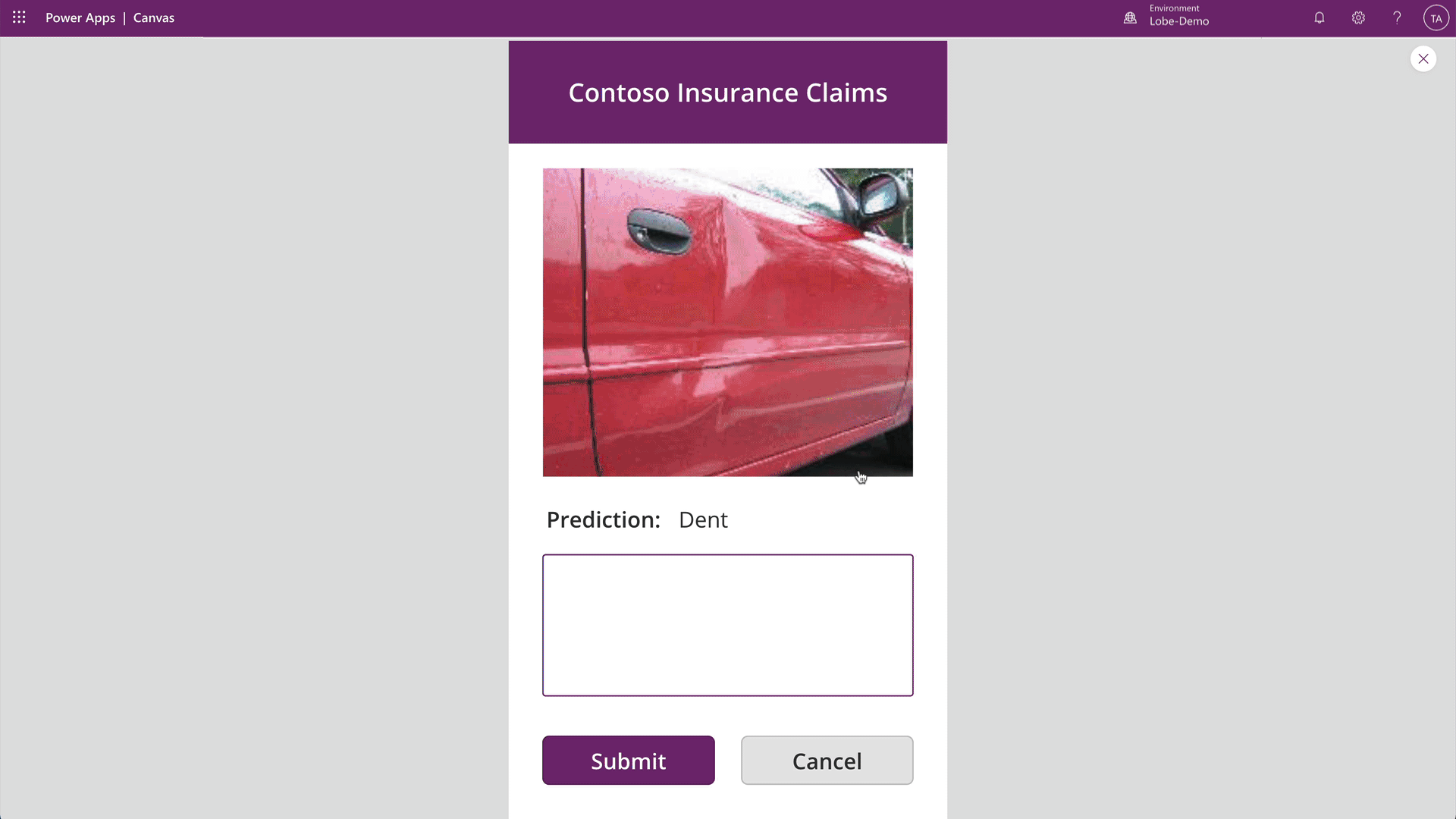Click the Power Apps menu item
Screen dimensions: 1456x819
coord(80,18)
